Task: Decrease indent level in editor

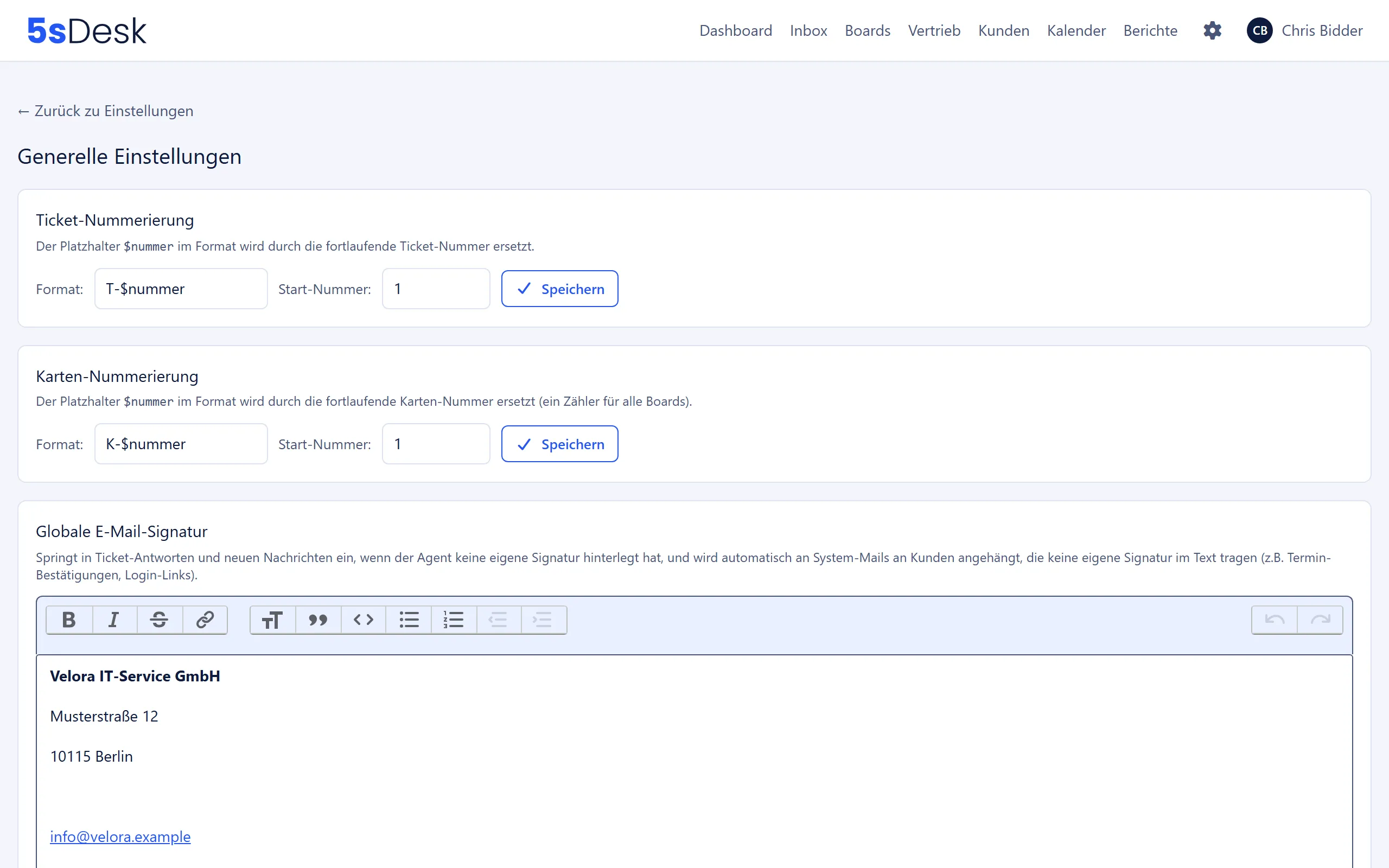Action: [499, 620]
